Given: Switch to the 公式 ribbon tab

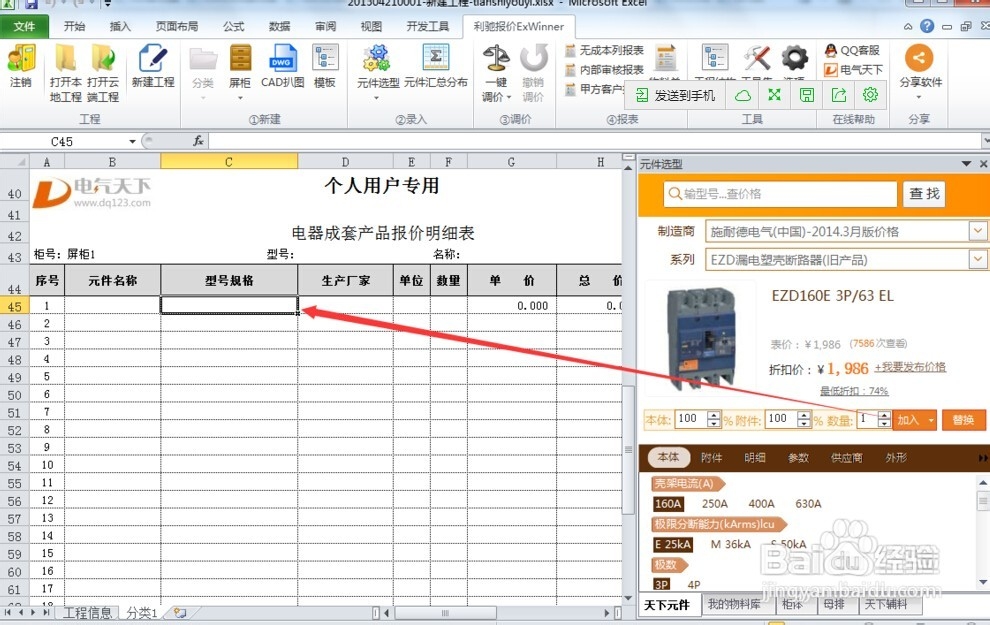Looking at the screenshot, I should tap(234, 26).
